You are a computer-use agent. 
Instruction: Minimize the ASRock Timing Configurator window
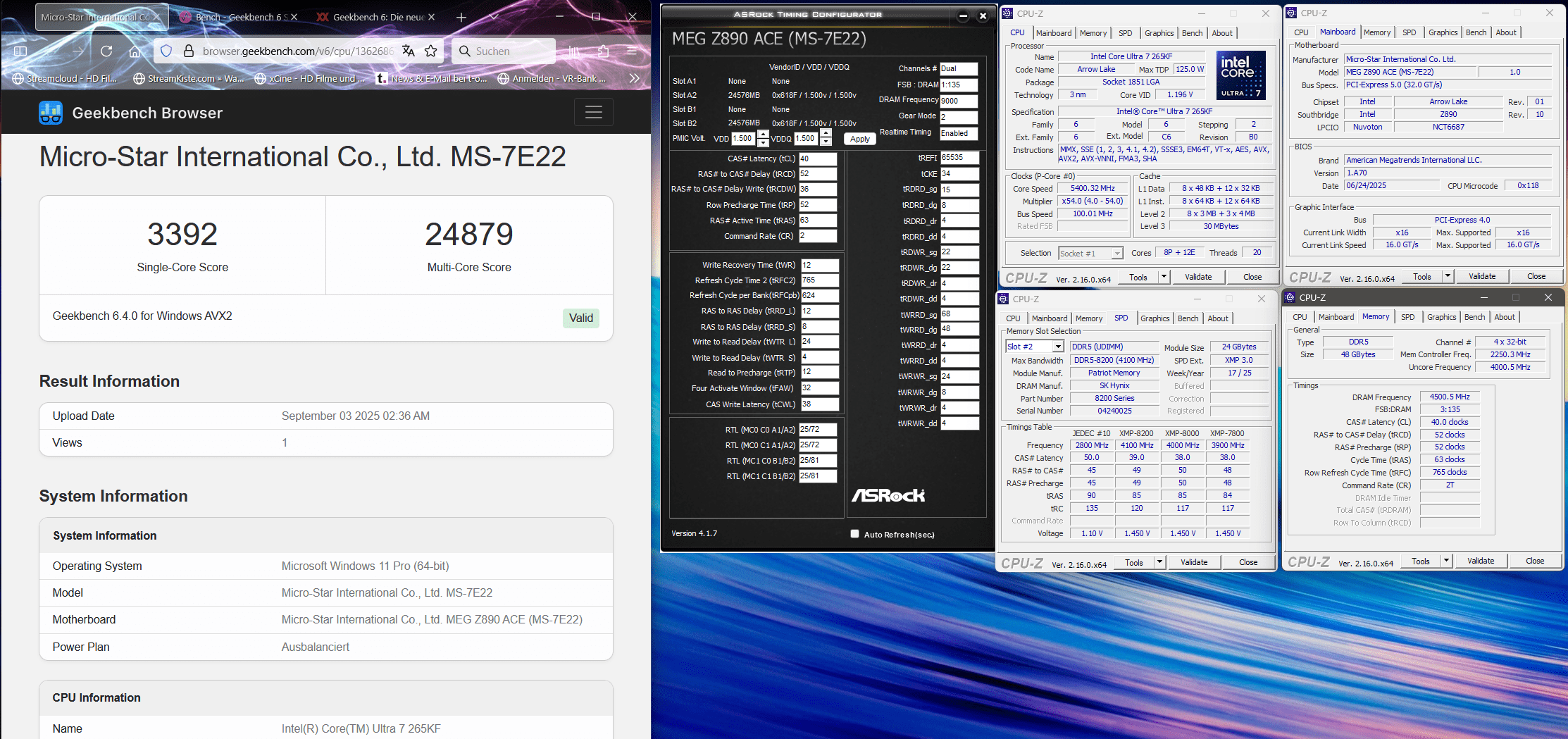point(964,15)
